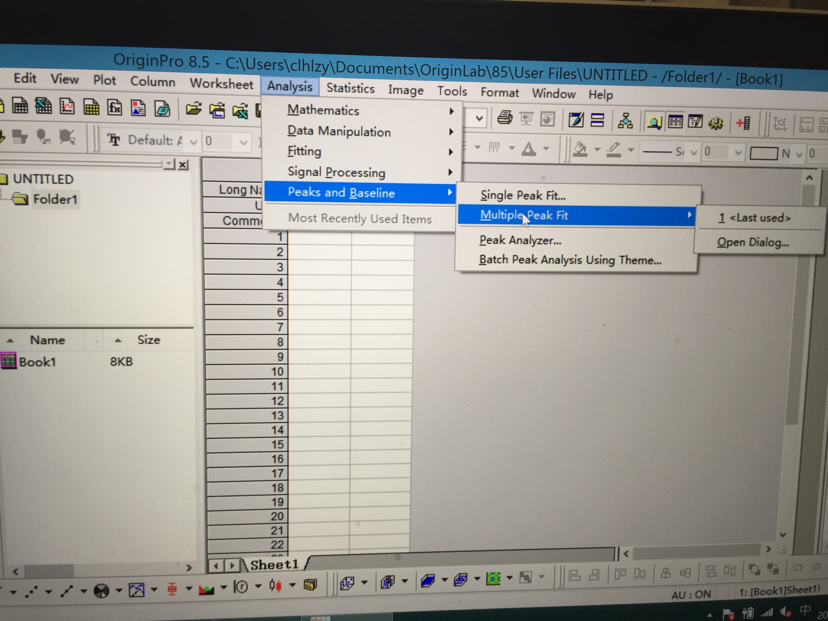The height and width of the screenshot is (621, 828).
Task: Click the New Function (fx) icon
Action: point(114,108)
